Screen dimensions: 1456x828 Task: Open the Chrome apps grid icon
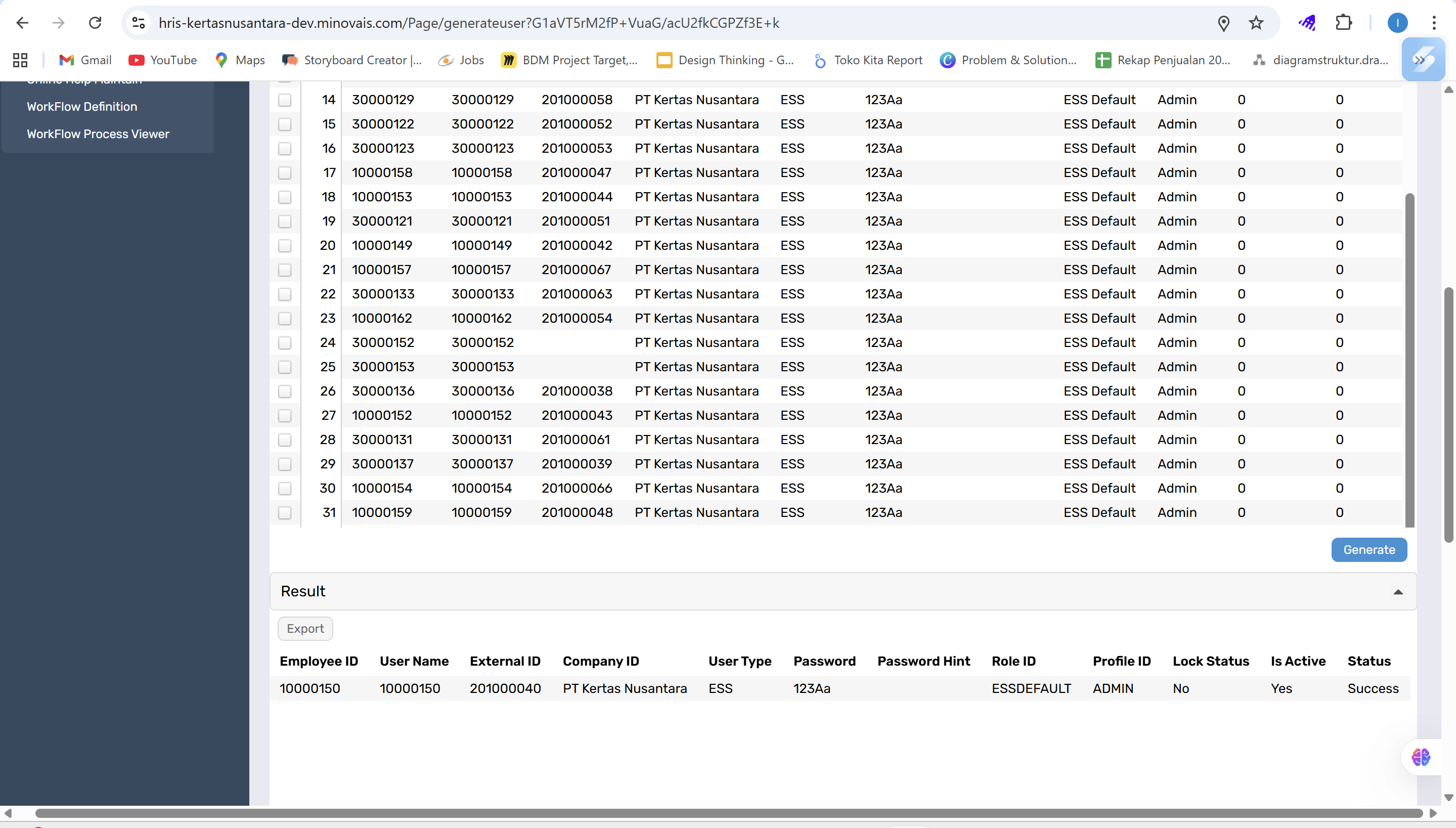20,60
